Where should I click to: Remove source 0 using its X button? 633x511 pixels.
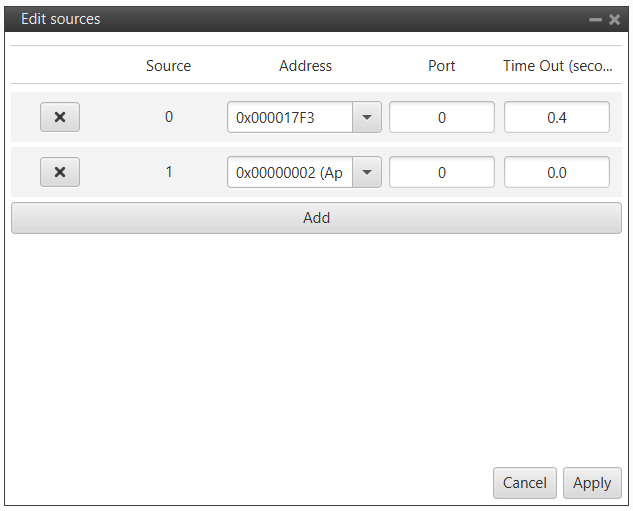[x=60, y=117]
